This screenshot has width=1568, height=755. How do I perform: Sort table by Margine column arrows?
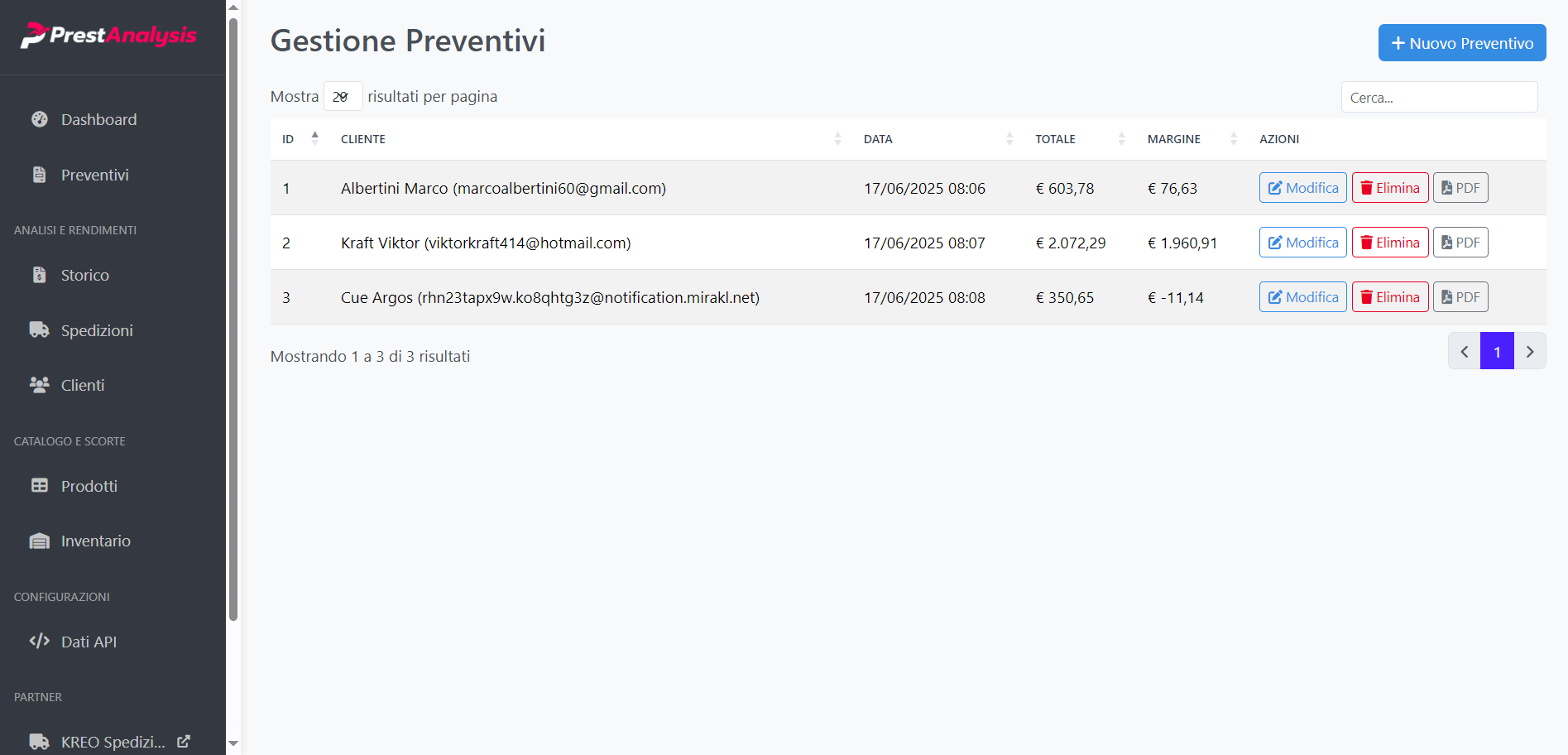click(1233, 139)
